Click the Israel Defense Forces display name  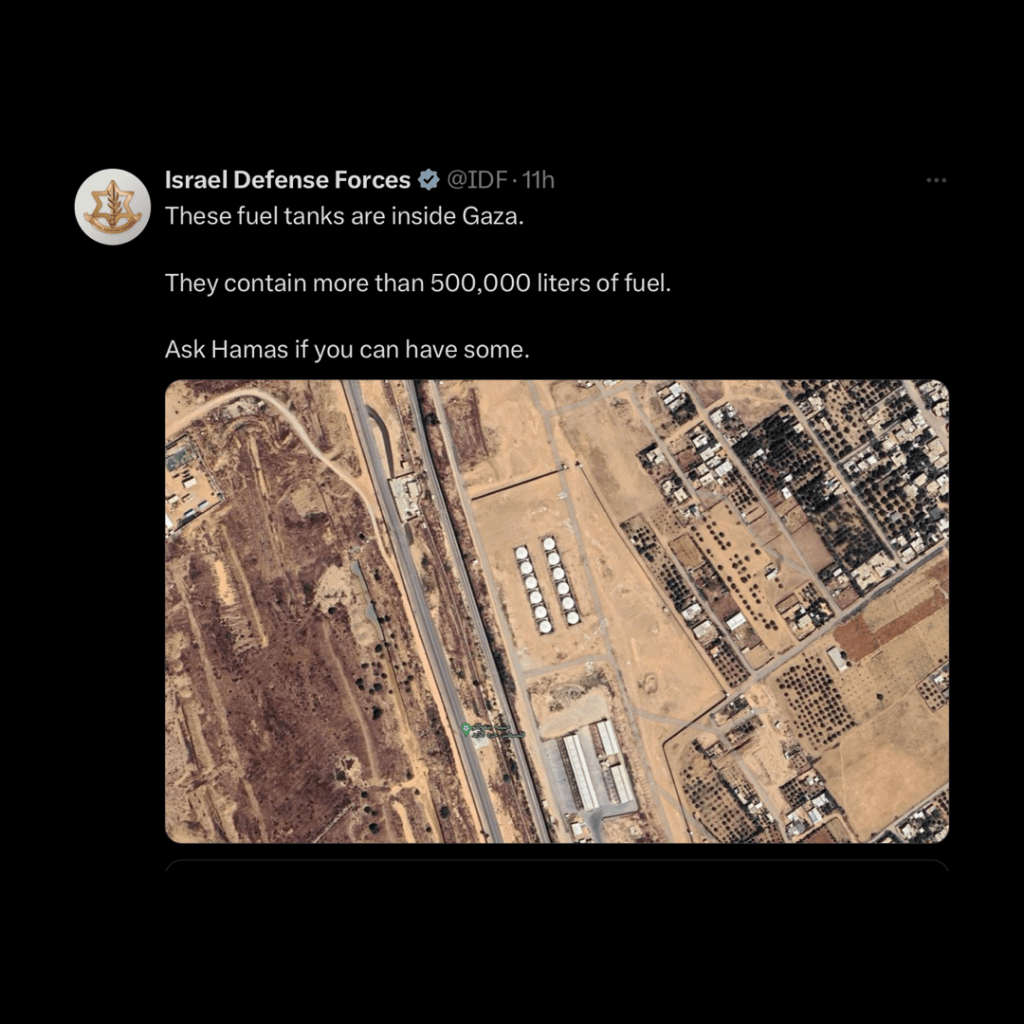click(x=287, y=180)
